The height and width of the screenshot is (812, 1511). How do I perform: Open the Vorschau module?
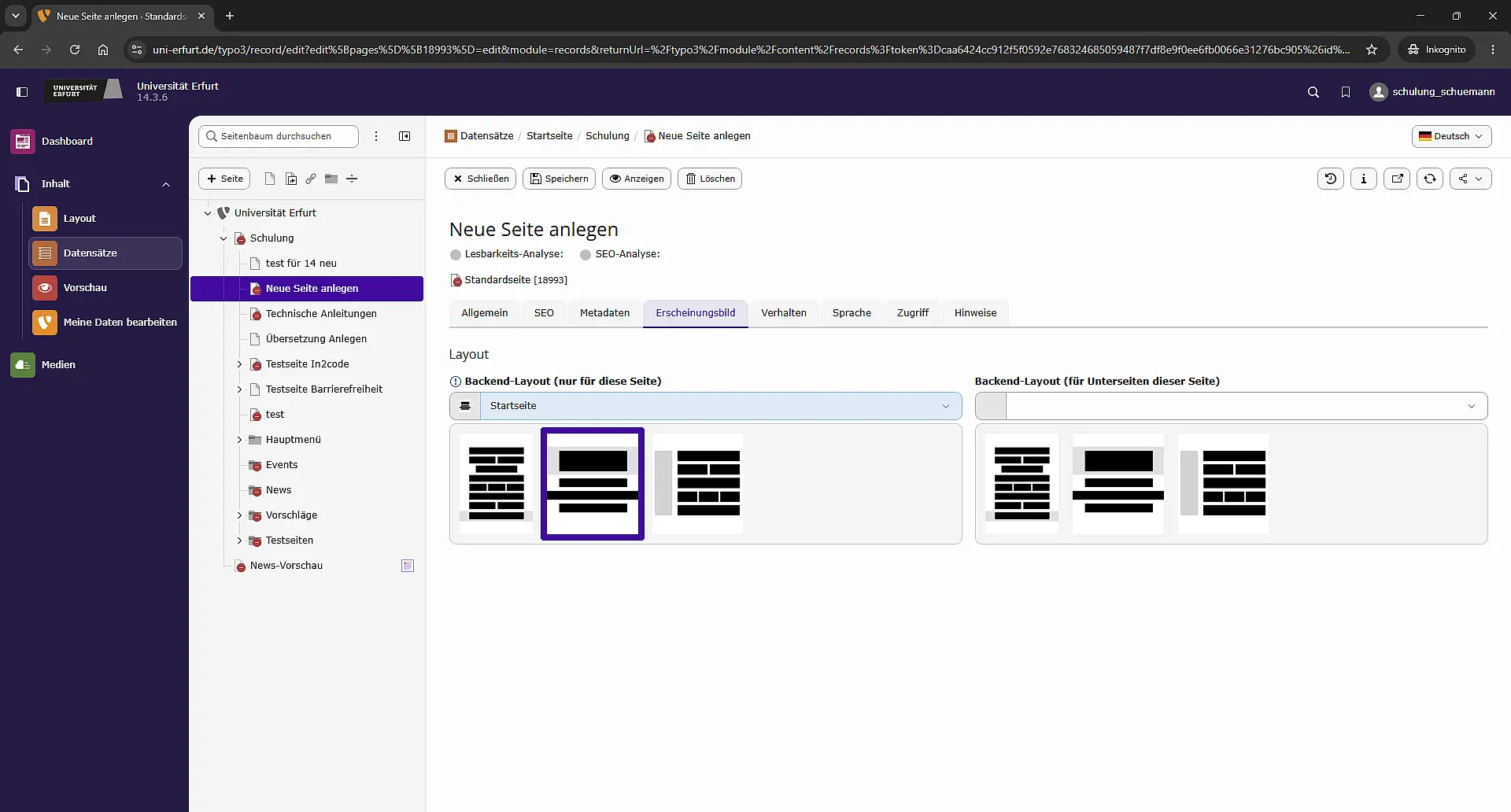[105, 288]
